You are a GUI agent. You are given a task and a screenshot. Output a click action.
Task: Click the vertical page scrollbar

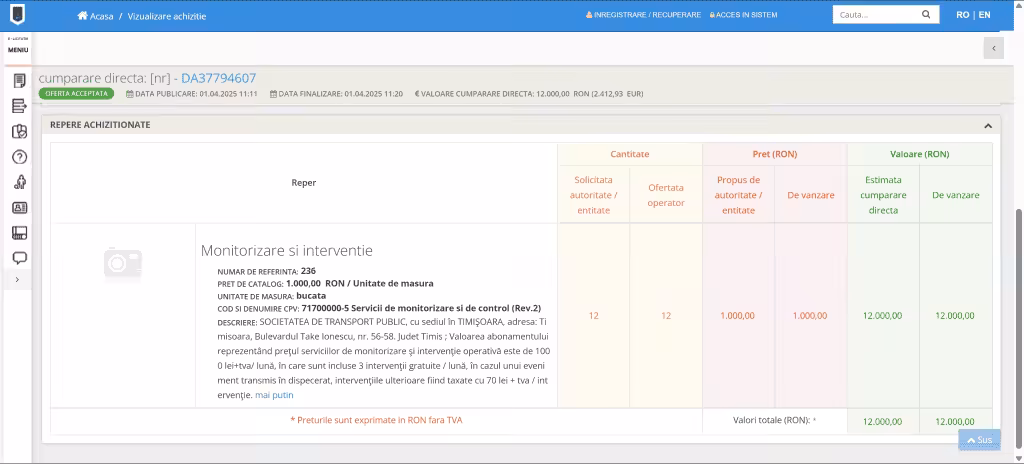pyautogui.click(x=1018, y=327)
